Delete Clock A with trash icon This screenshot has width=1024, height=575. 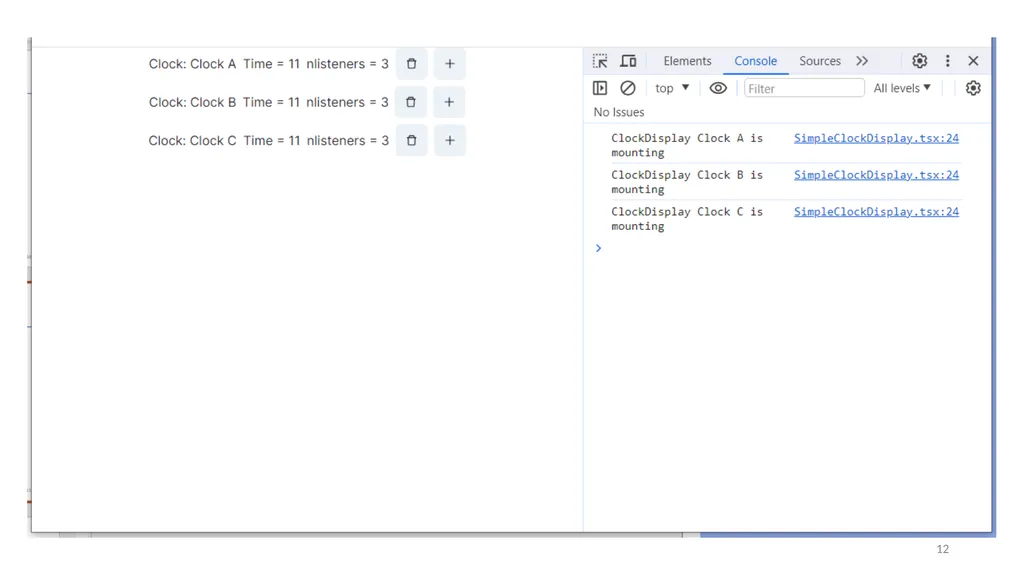[411, 64]
